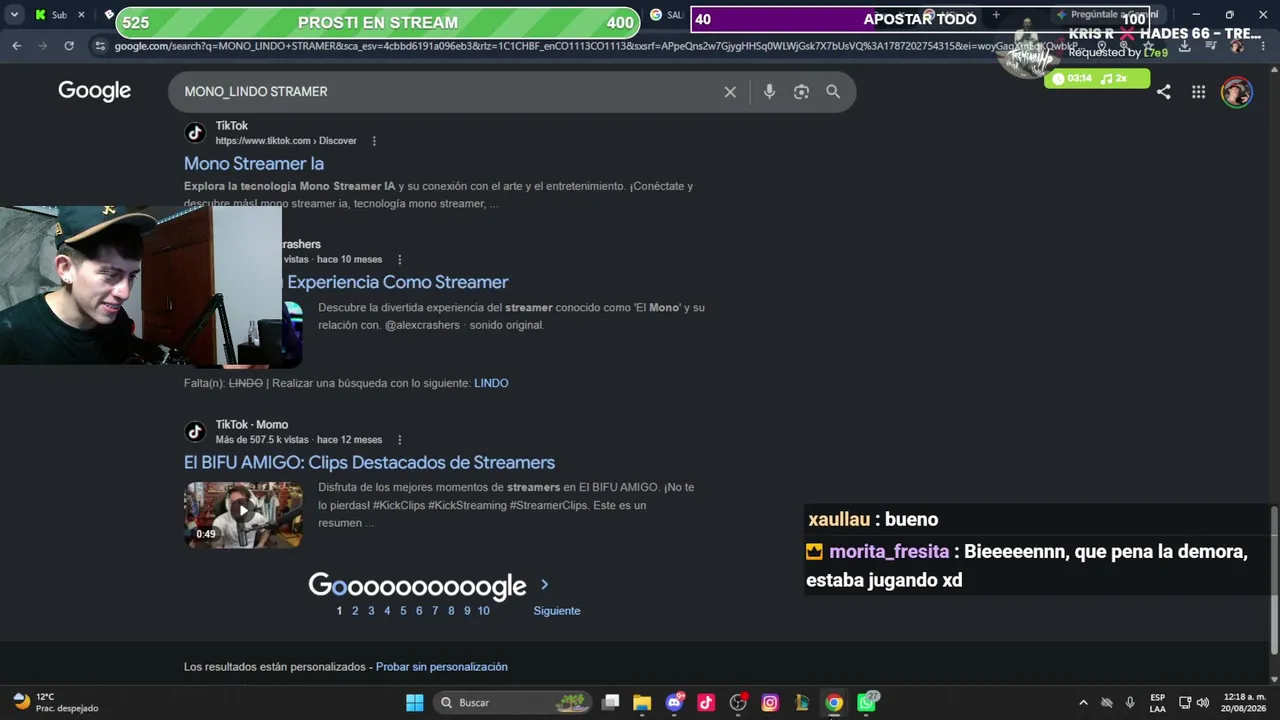1280x720 pixels.
Task: Open more options for tiktok.com Discover result
Action: click(x=375, y=141)
